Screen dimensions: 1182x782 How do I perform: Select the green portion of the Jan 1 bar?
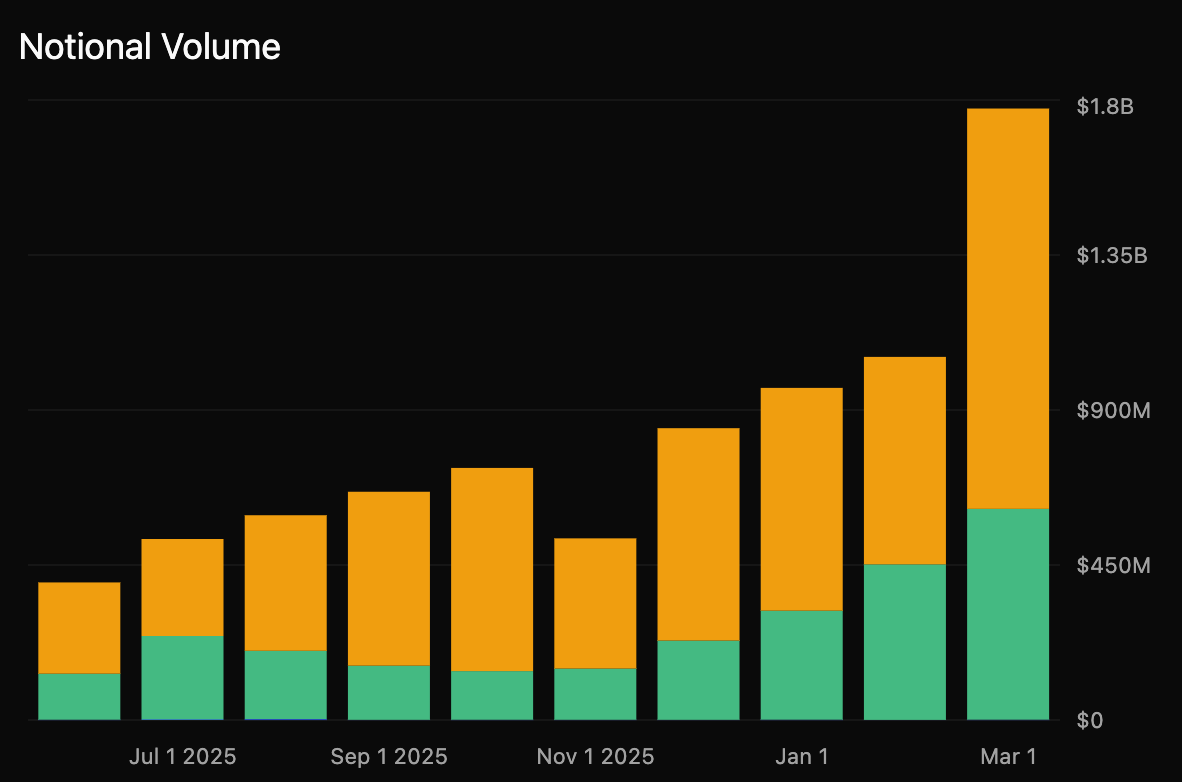click(x=801, y=664)
